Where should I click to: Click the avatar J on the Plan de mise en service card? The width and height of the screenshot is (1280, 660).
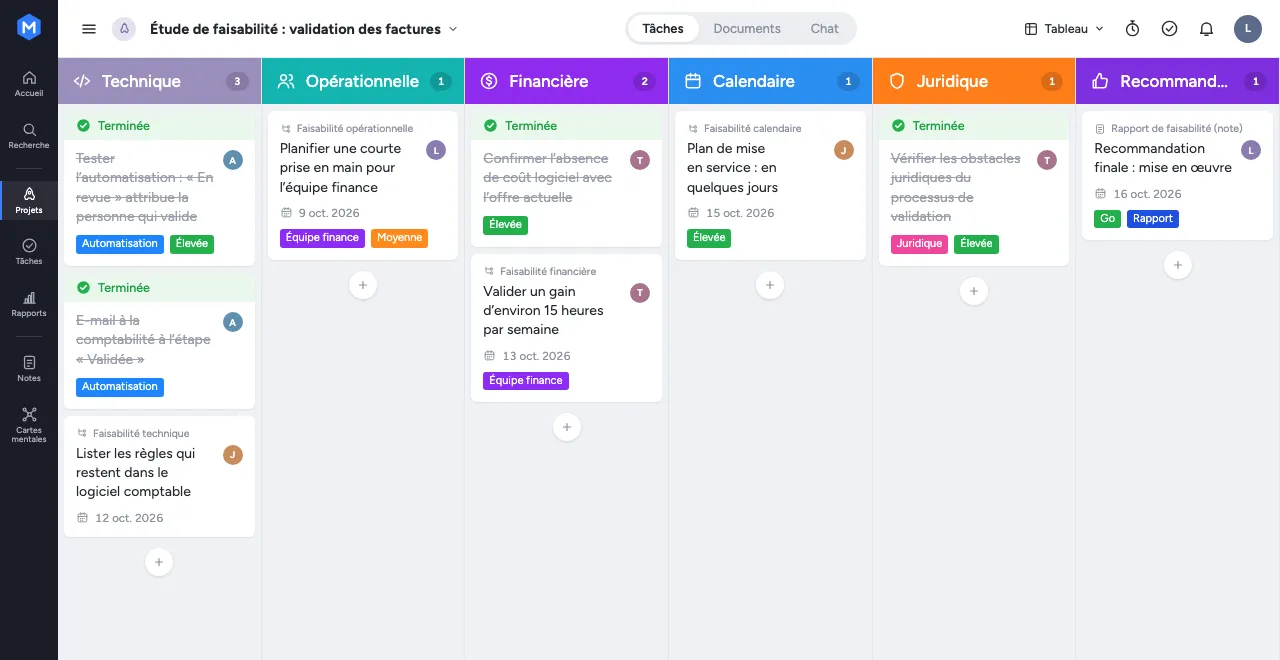(x=844, y=150)
